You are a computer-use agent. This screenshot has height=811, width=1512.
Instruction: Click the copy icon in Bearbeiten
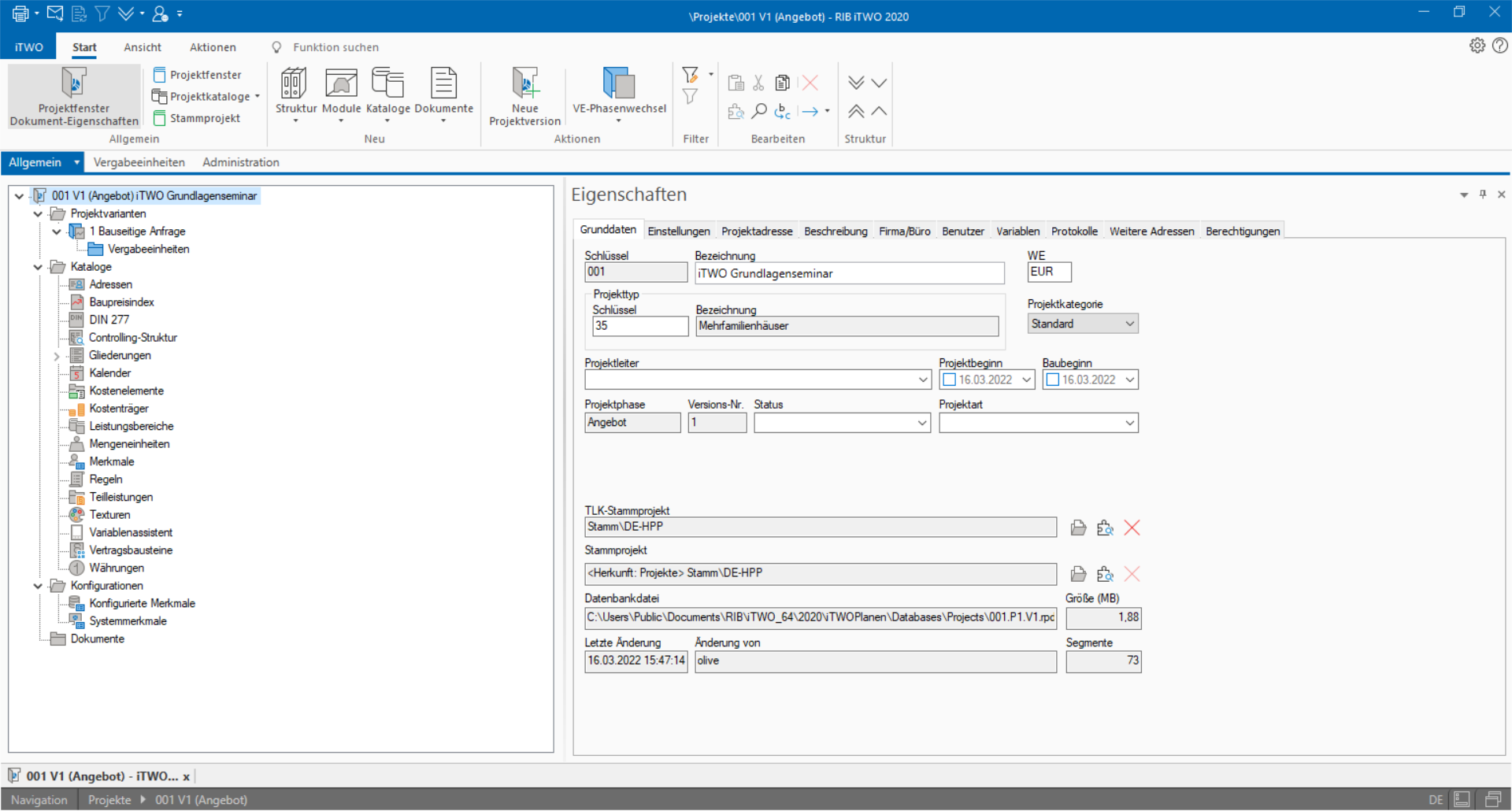pos(783,83)
